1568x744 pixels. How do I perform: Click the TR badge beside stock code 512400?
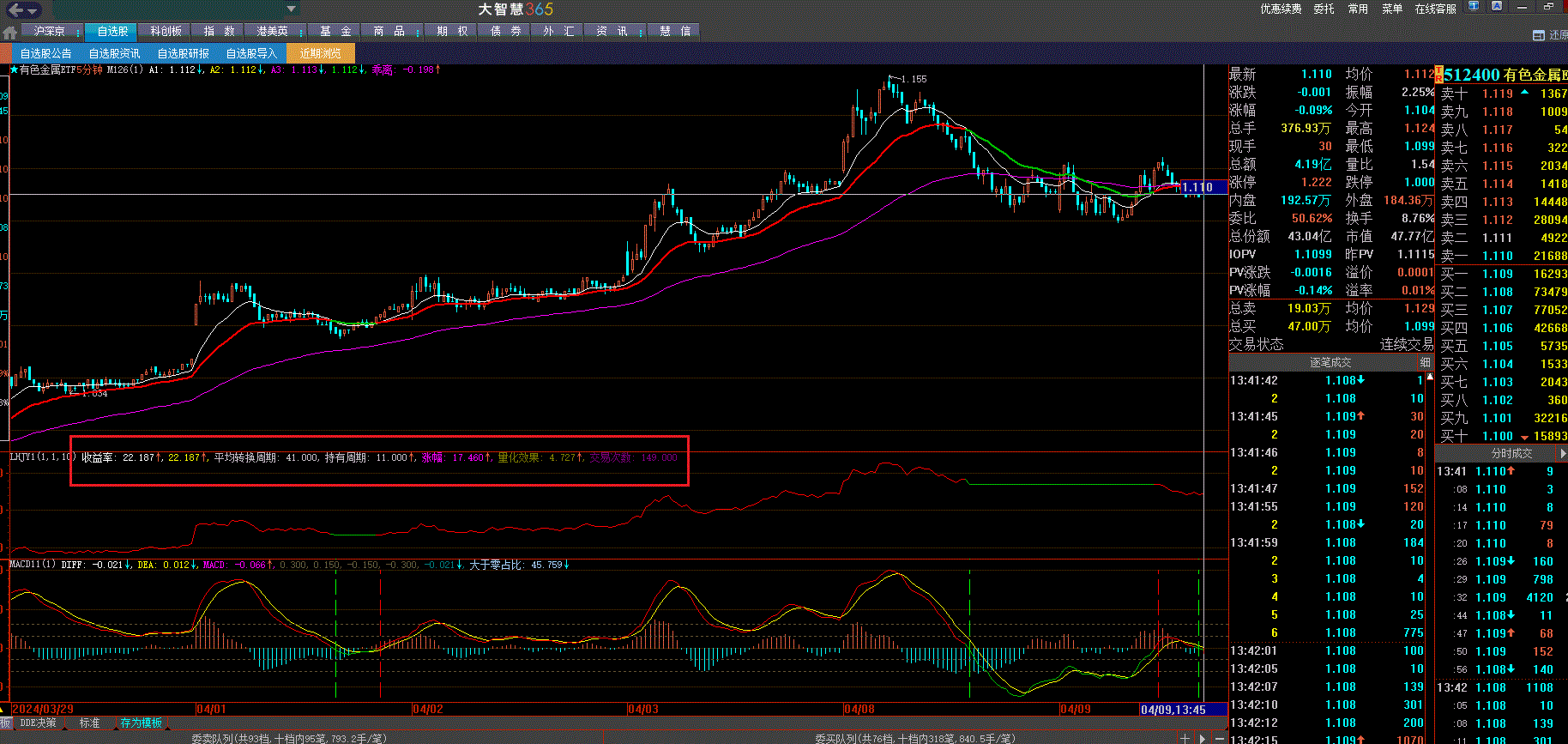1438,76
